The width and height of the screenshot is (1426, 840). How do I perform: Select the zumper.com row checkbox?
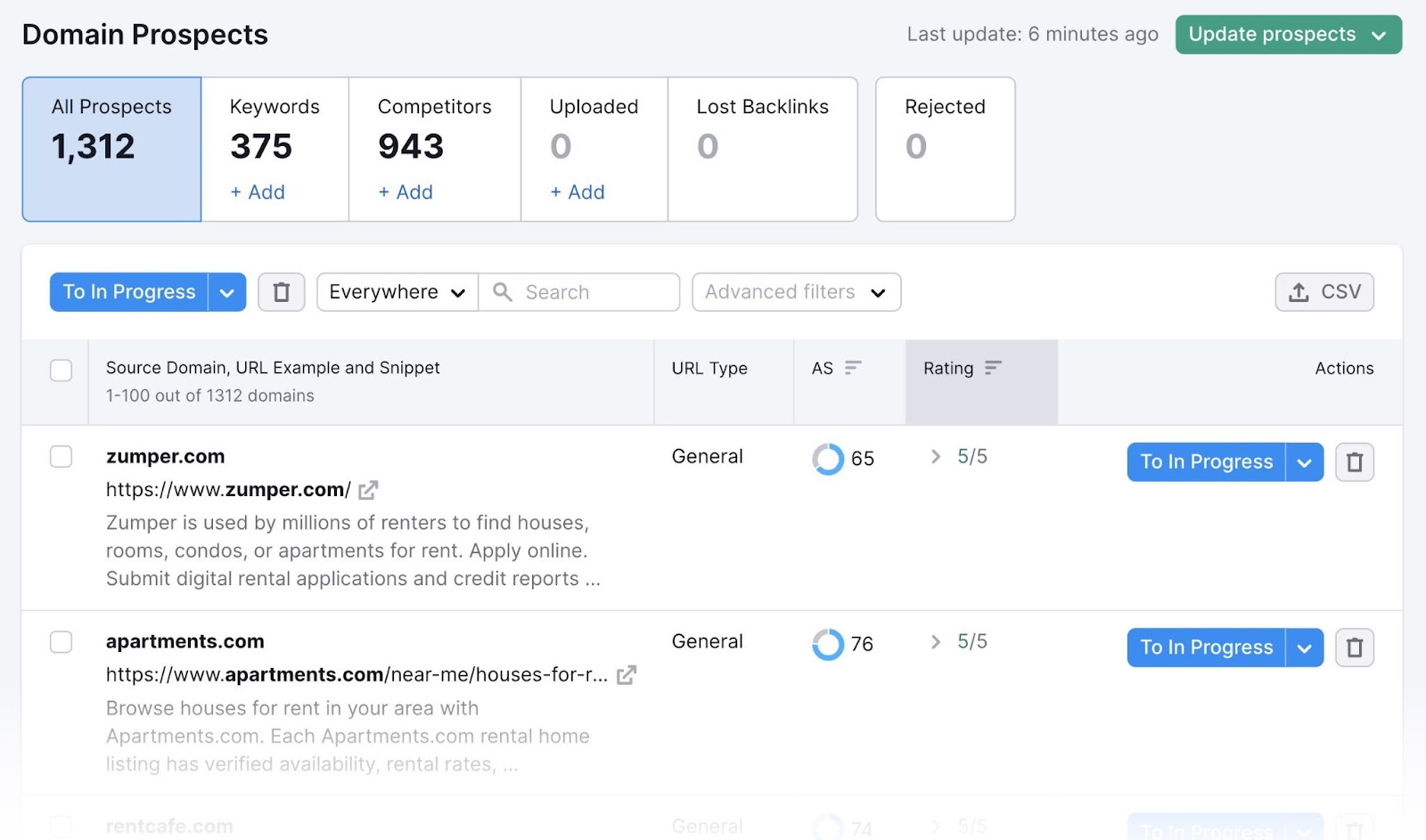click(61, 457)
